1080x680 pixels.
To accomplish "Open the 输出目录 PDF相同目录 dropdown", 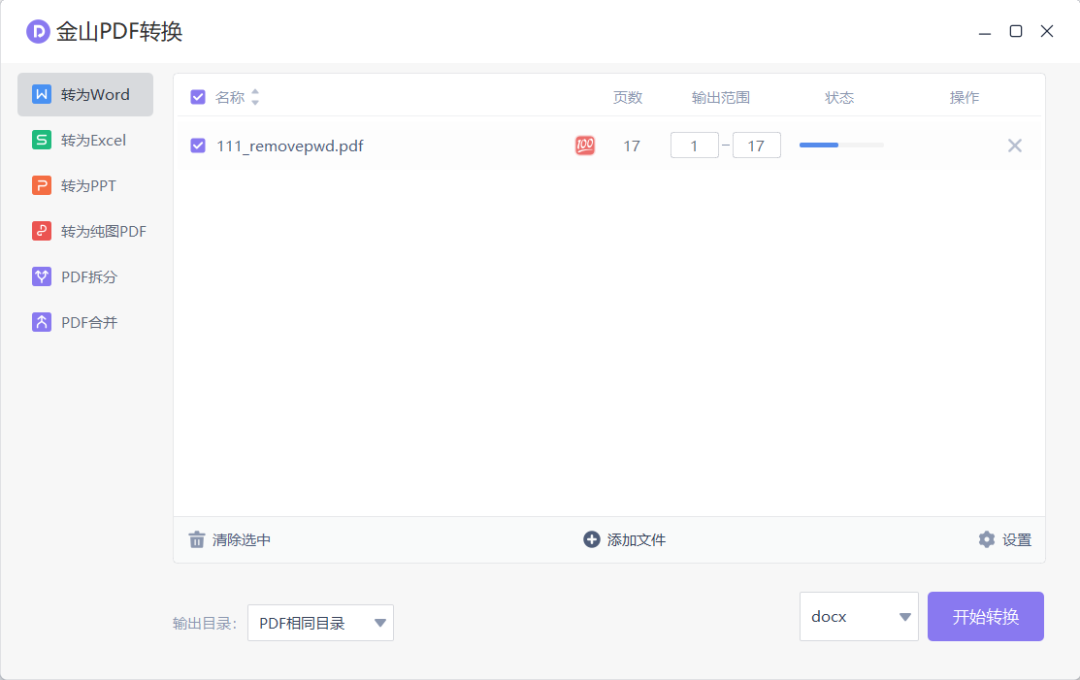I will [320, 623].
